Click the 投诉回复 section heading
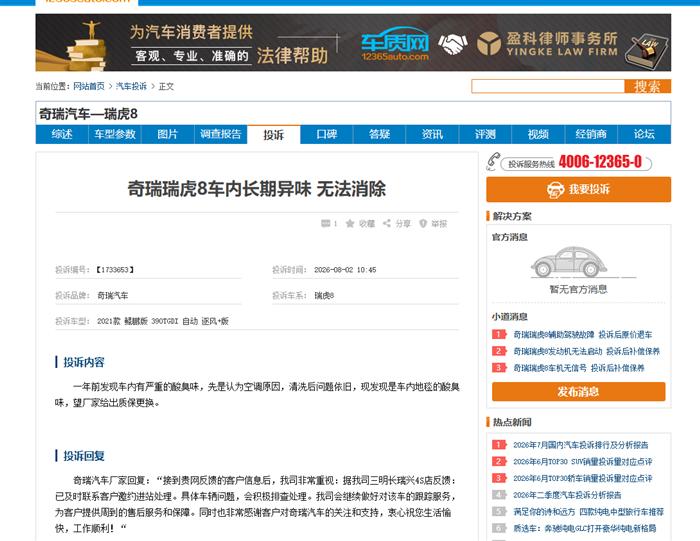Image resolution: width=700 pixels, height=541 pixels. pos(83,456)
